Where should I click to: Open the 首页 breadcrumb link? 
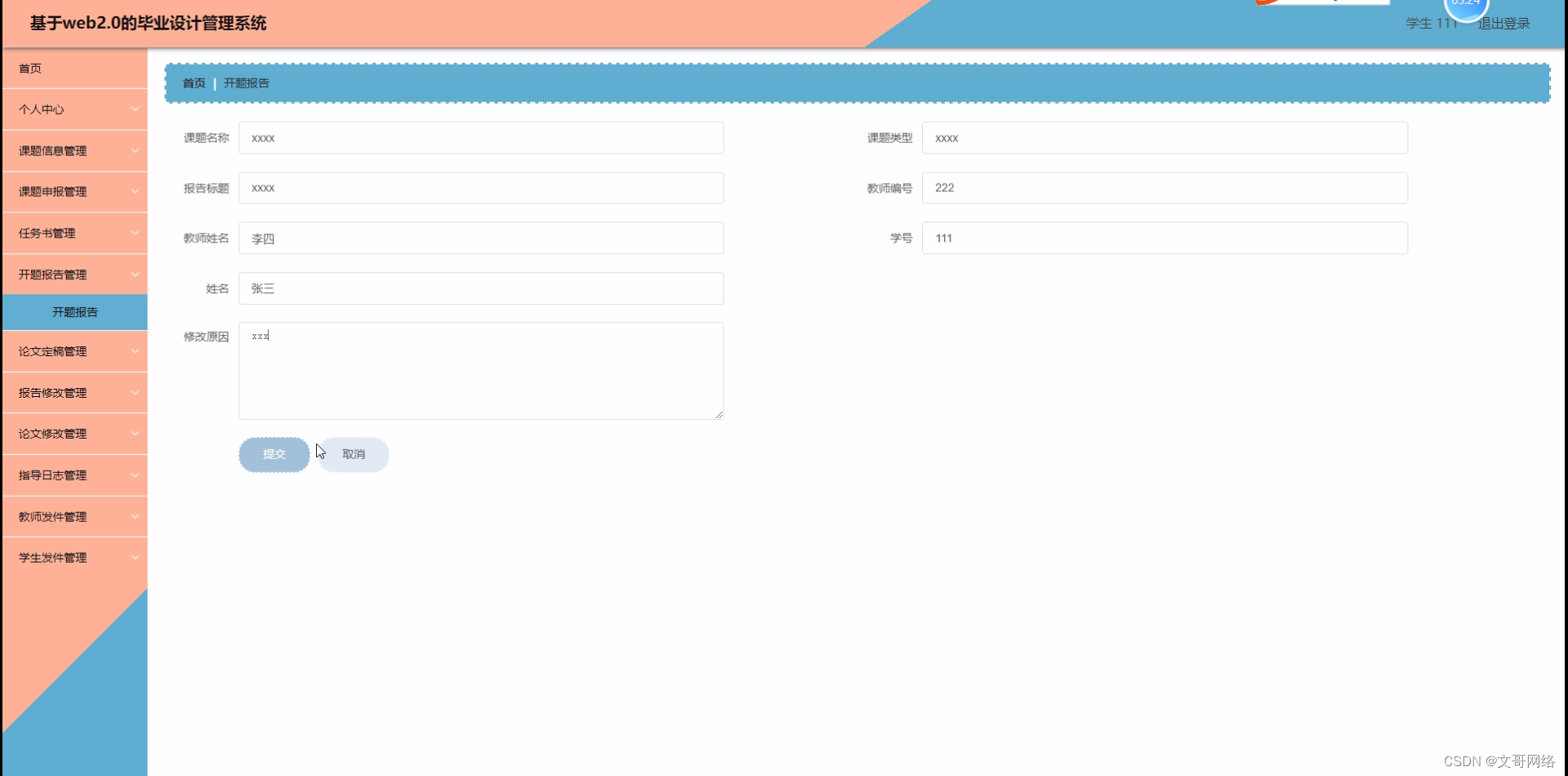[x=194, y=83]
